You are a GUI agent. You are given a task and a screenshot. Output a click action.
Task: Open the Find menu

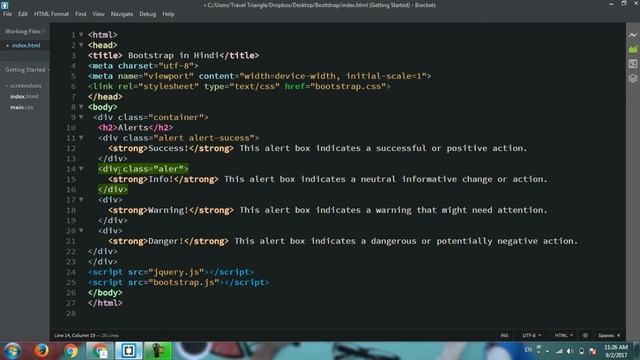coord(80,14)
